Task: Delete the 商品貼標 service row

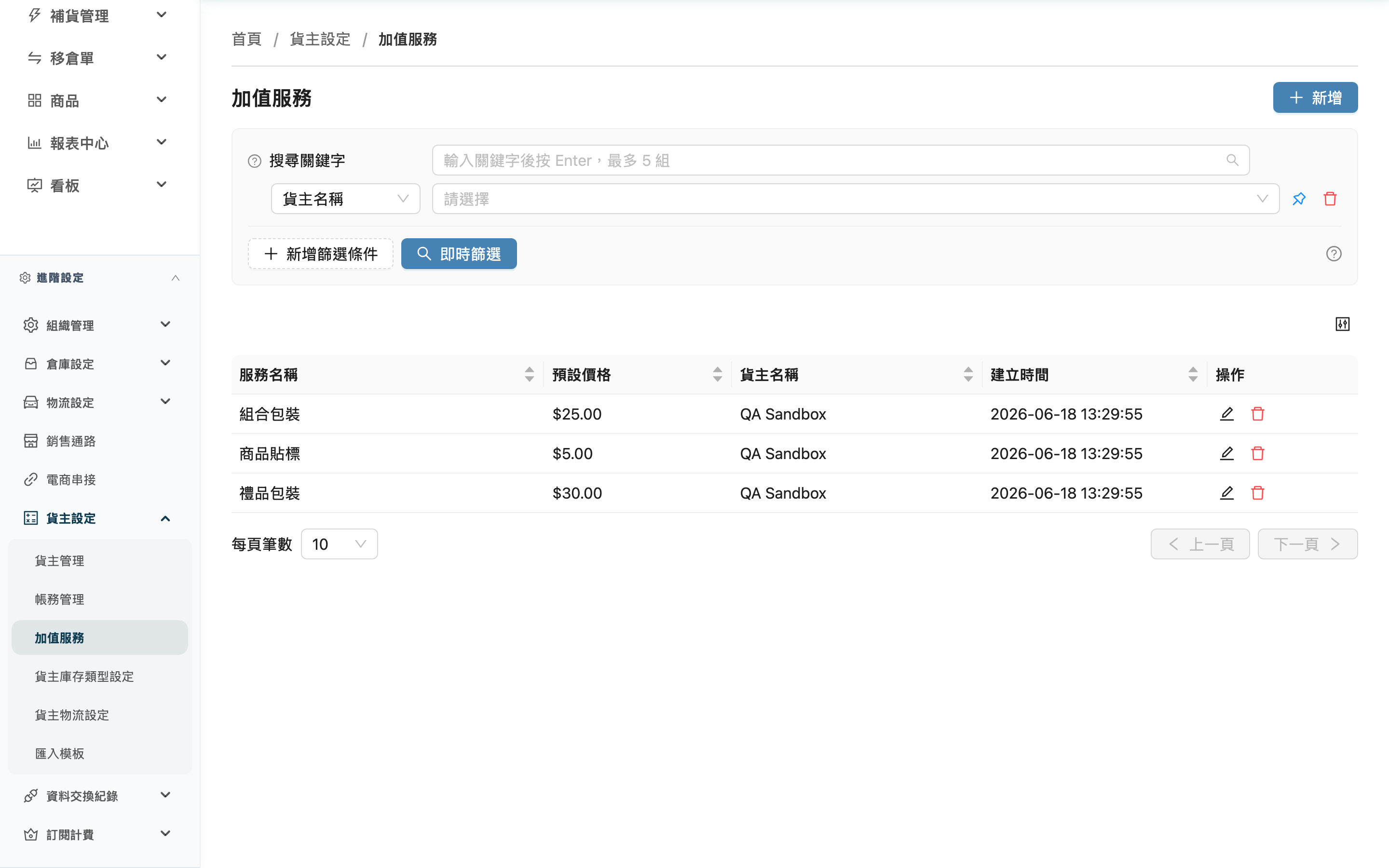Action: tap(1257, 453)
